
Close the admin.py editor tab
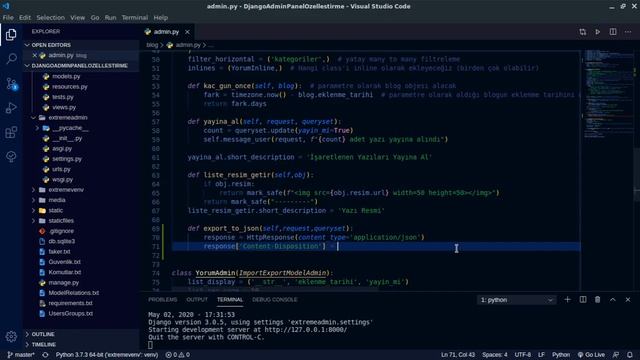187,32
